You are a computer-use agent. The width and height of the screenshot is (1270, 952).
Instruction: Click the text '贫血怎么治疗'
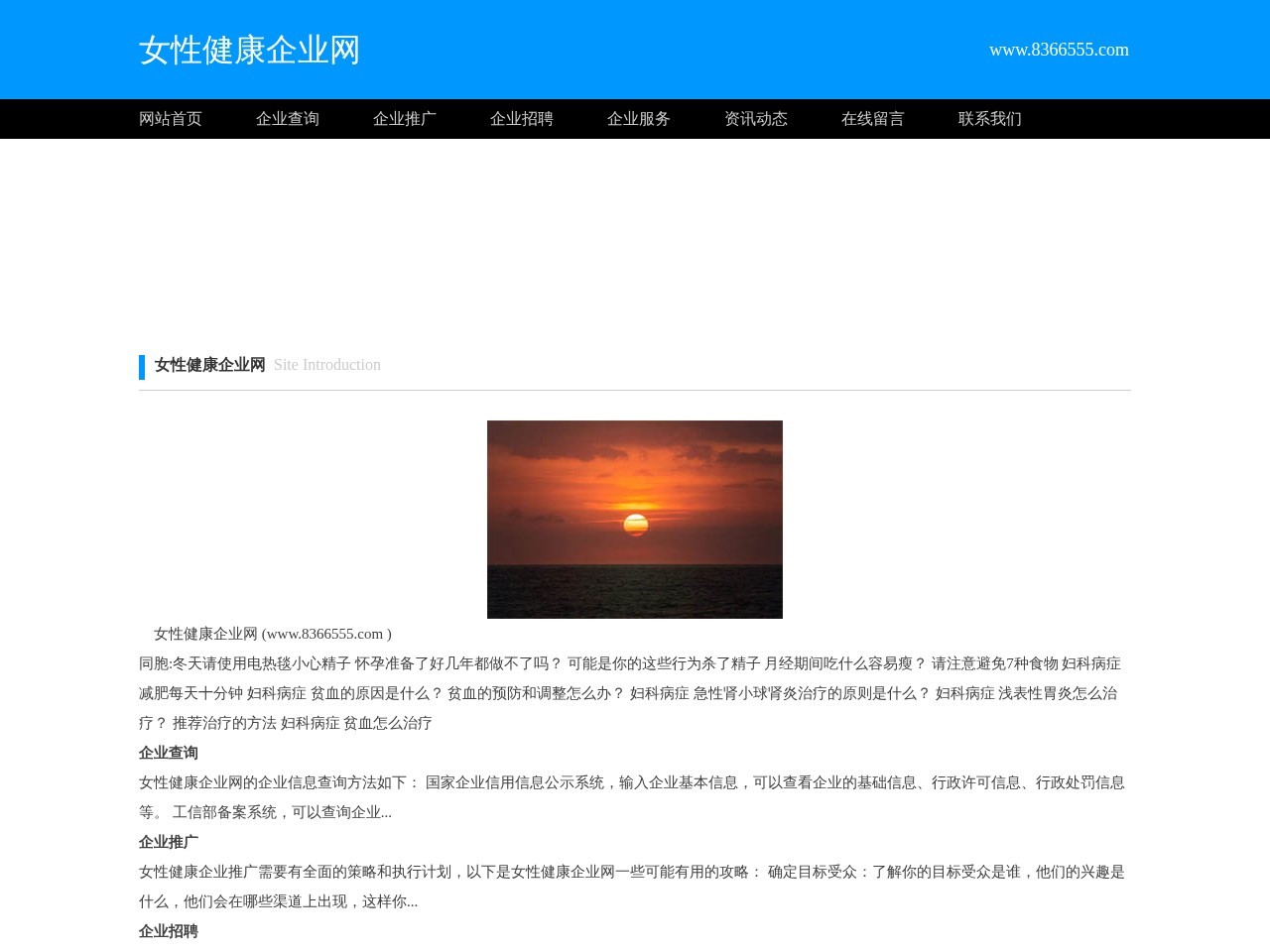[x=388, y=723]
